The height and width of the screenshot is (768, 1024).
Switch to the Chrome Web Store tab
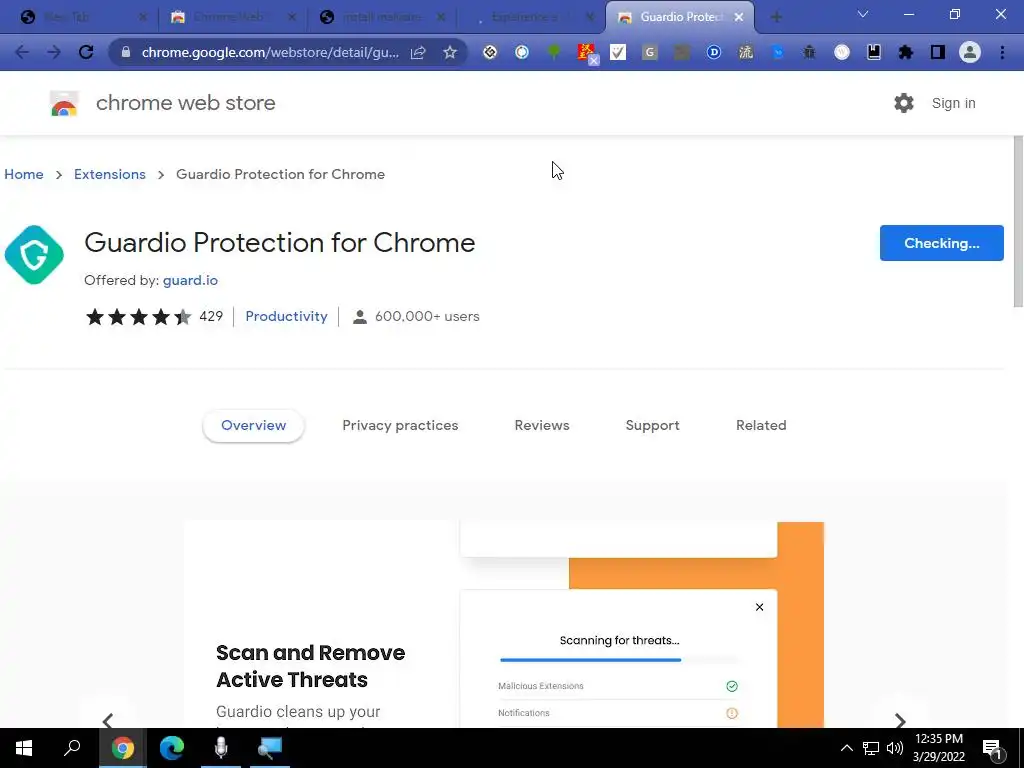tap(232, 17)
